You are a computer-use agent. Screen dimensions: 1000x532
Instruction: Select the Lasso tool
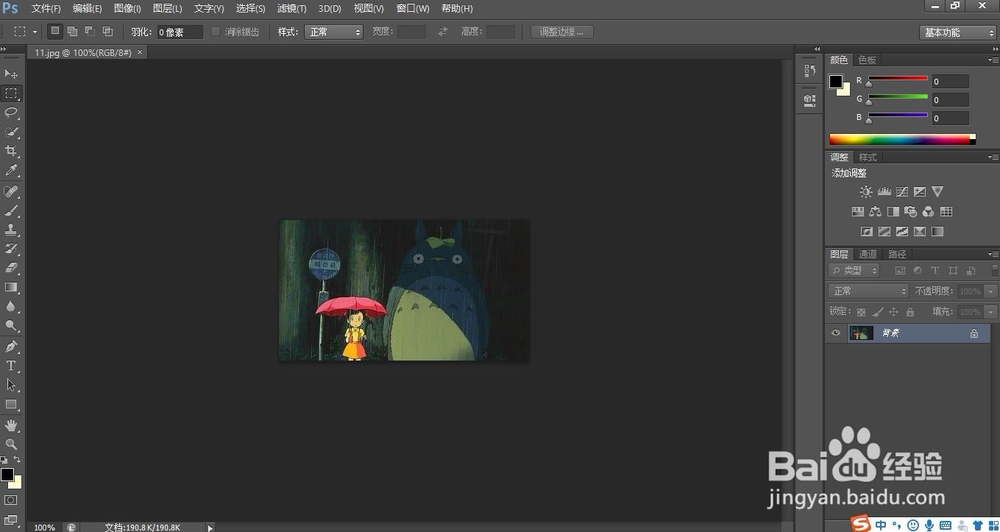tap(11, 112)
